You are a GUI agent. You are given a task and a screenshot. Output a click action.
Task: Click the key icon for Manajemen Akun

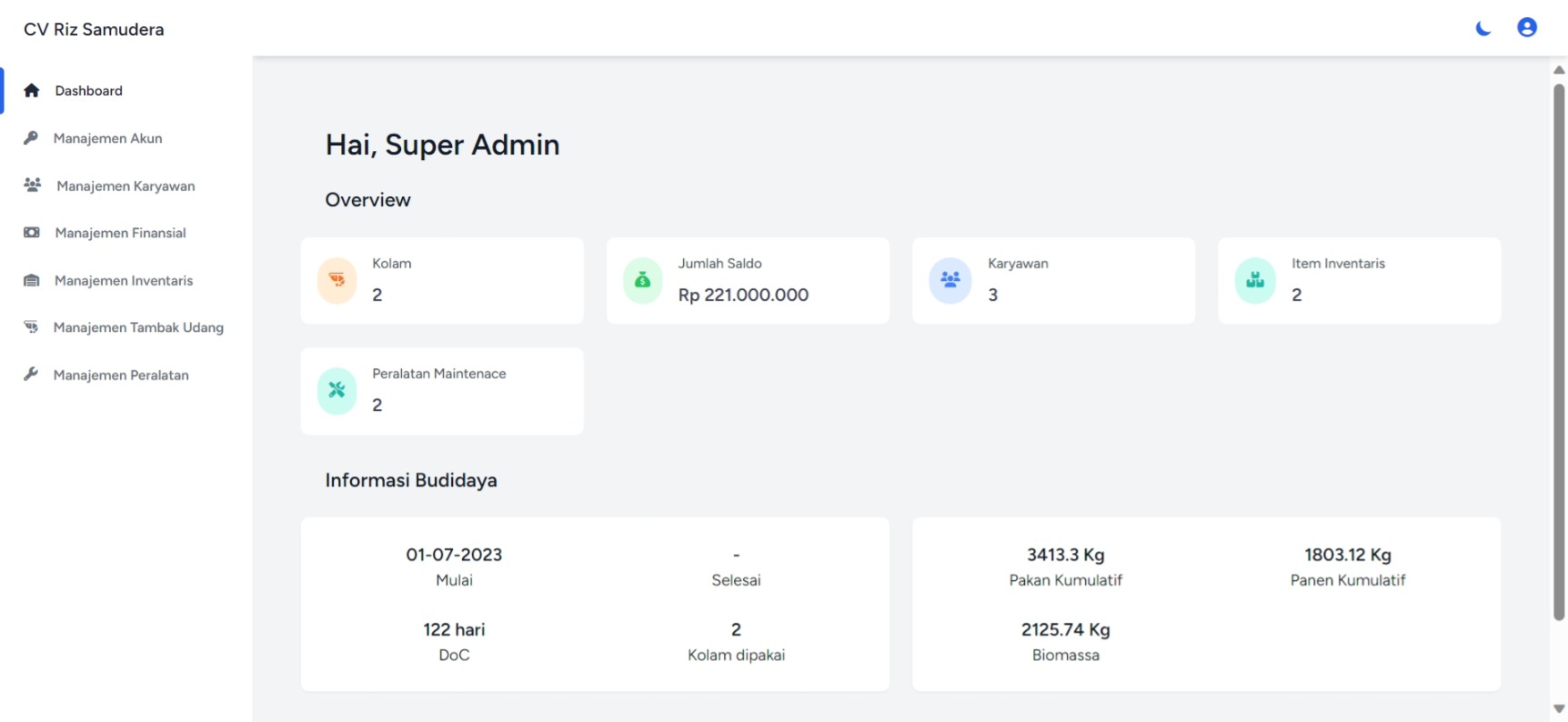pos(31,138)
